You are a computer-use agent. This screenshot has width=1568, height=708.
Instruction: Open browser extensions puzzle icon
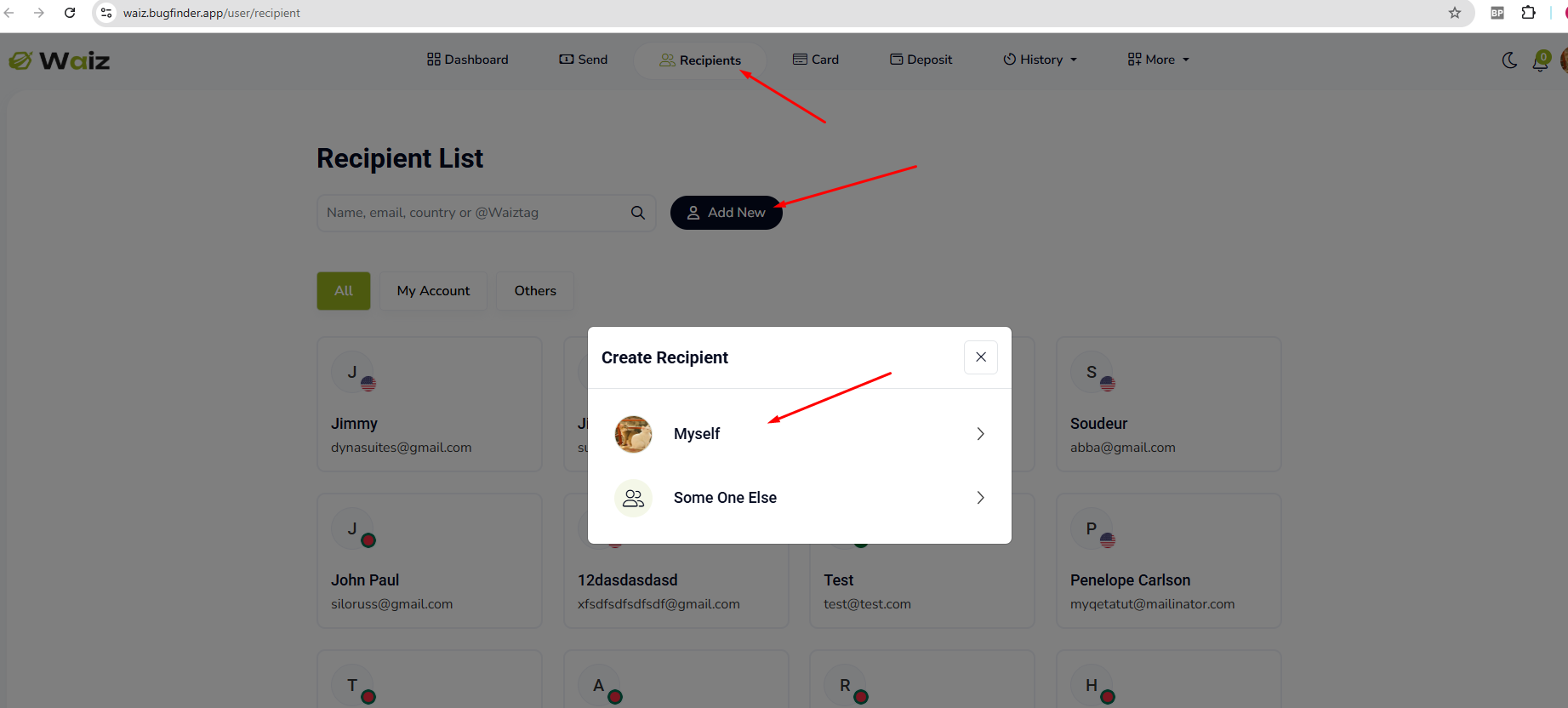pos(1528,13)
